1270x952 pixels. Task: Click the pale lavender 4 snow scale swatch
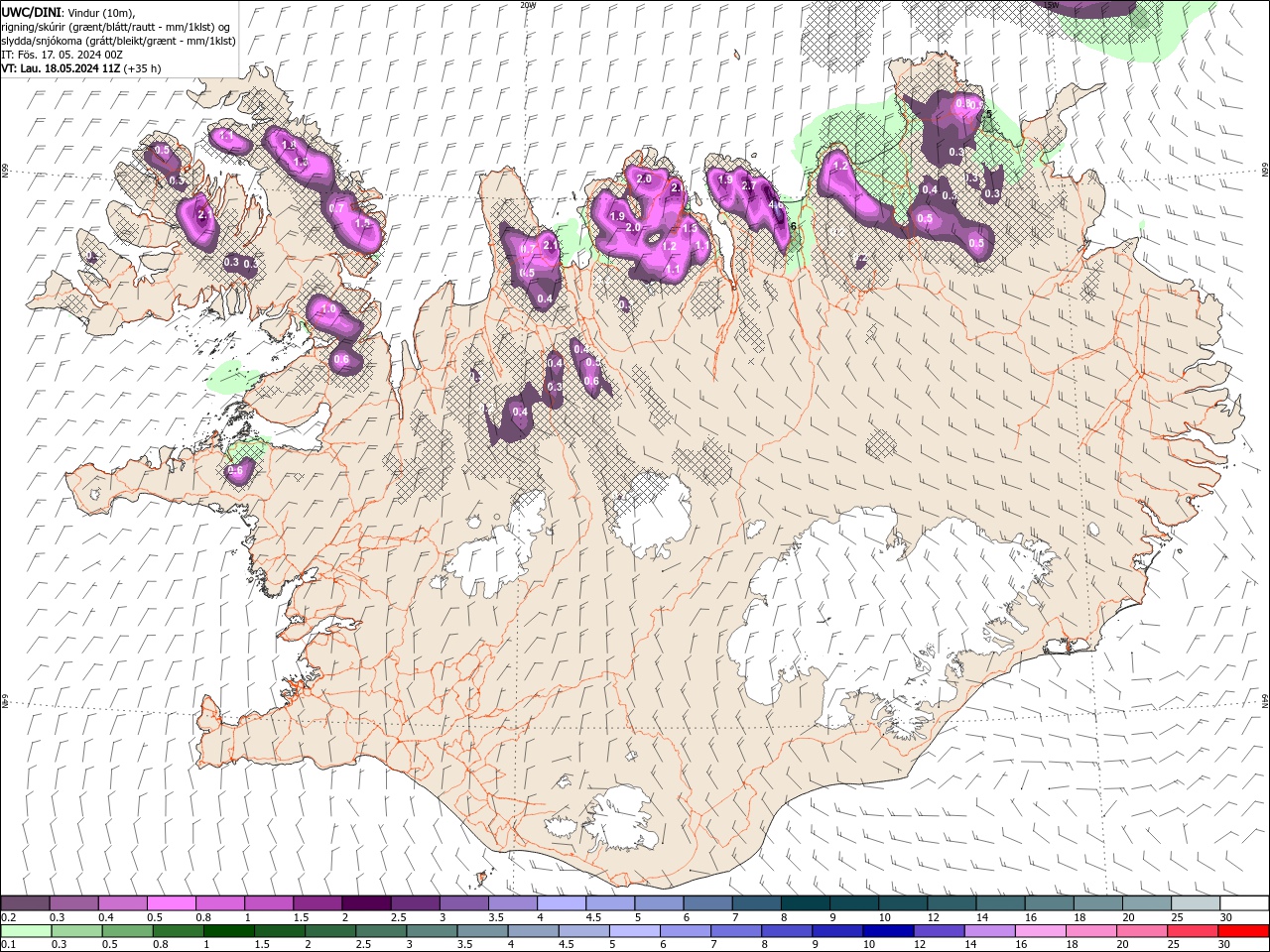(562, 902)
